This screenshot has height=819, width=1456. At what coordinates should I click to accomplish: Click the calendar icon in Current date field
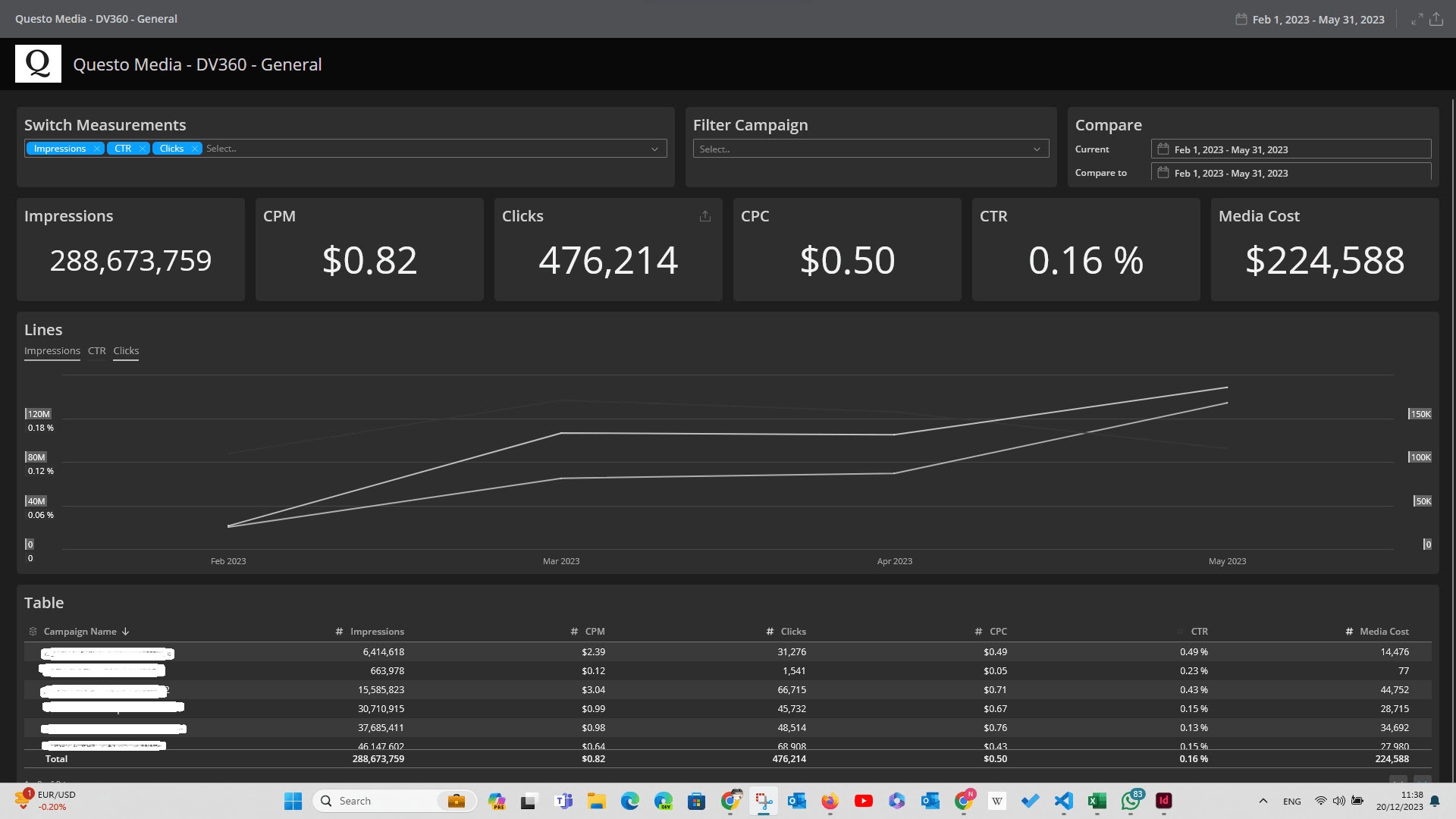click(1163, 149)
